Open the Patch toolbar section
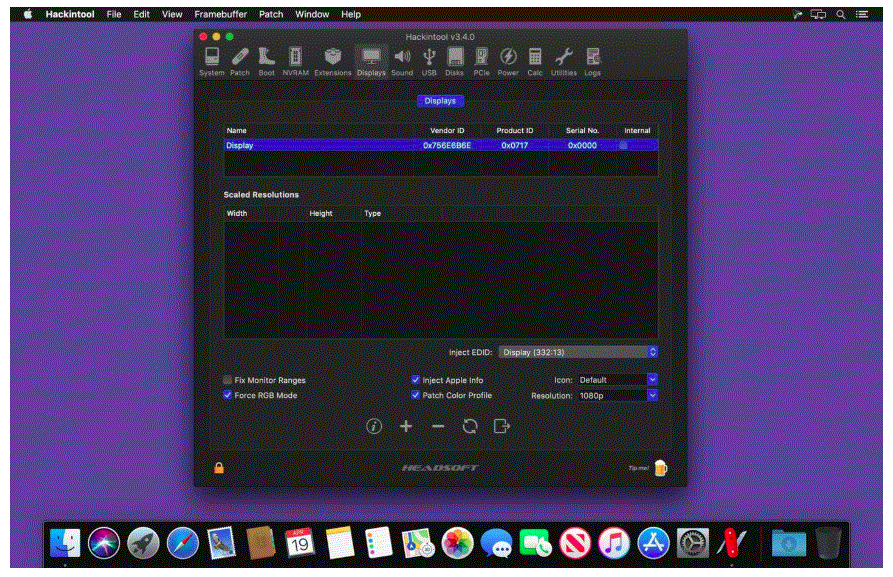This screenshot has width=893, height=577. tap(240, 62)
